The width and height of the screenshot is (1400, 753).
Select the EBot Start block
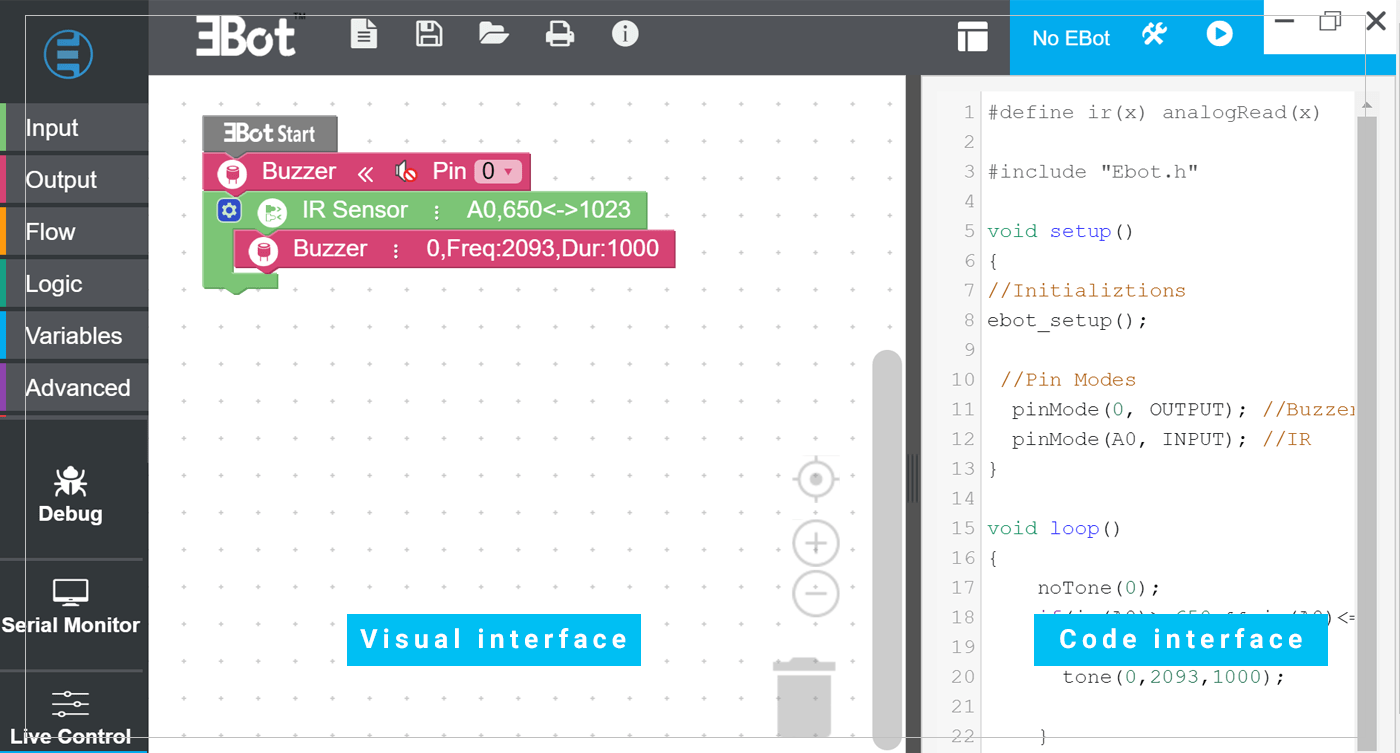(x=270, y=134)
